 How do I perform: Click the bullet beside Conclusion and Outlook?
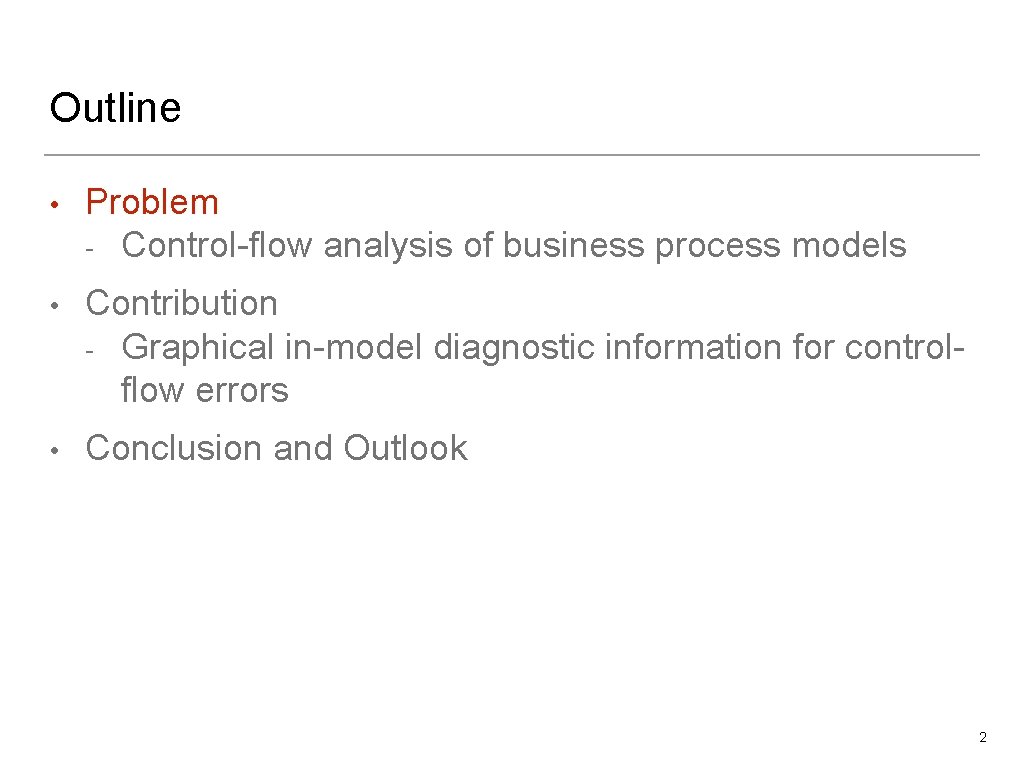tap(55, 451)
